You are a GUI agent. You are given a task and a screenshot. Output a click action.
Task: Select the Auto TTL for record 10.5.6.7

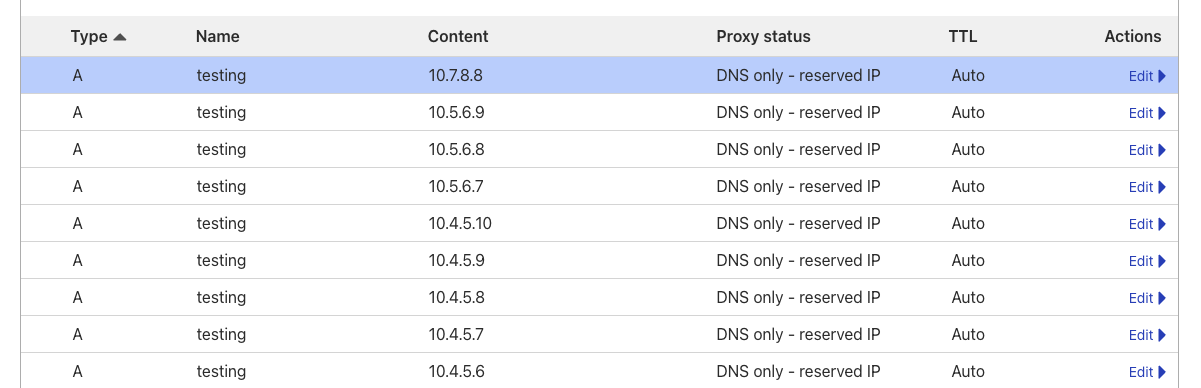point(968,186)
